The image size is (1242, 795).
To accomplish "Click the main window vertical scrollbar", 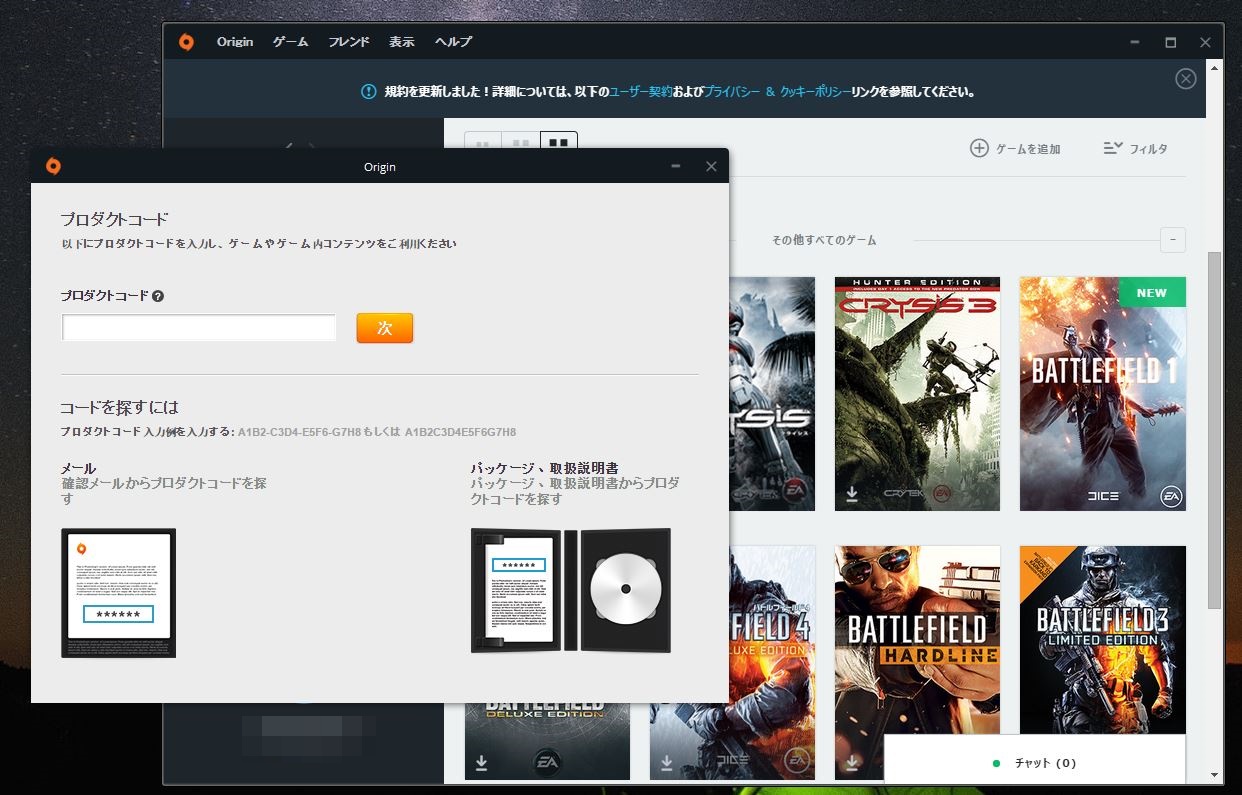I will click(1214, 430).
